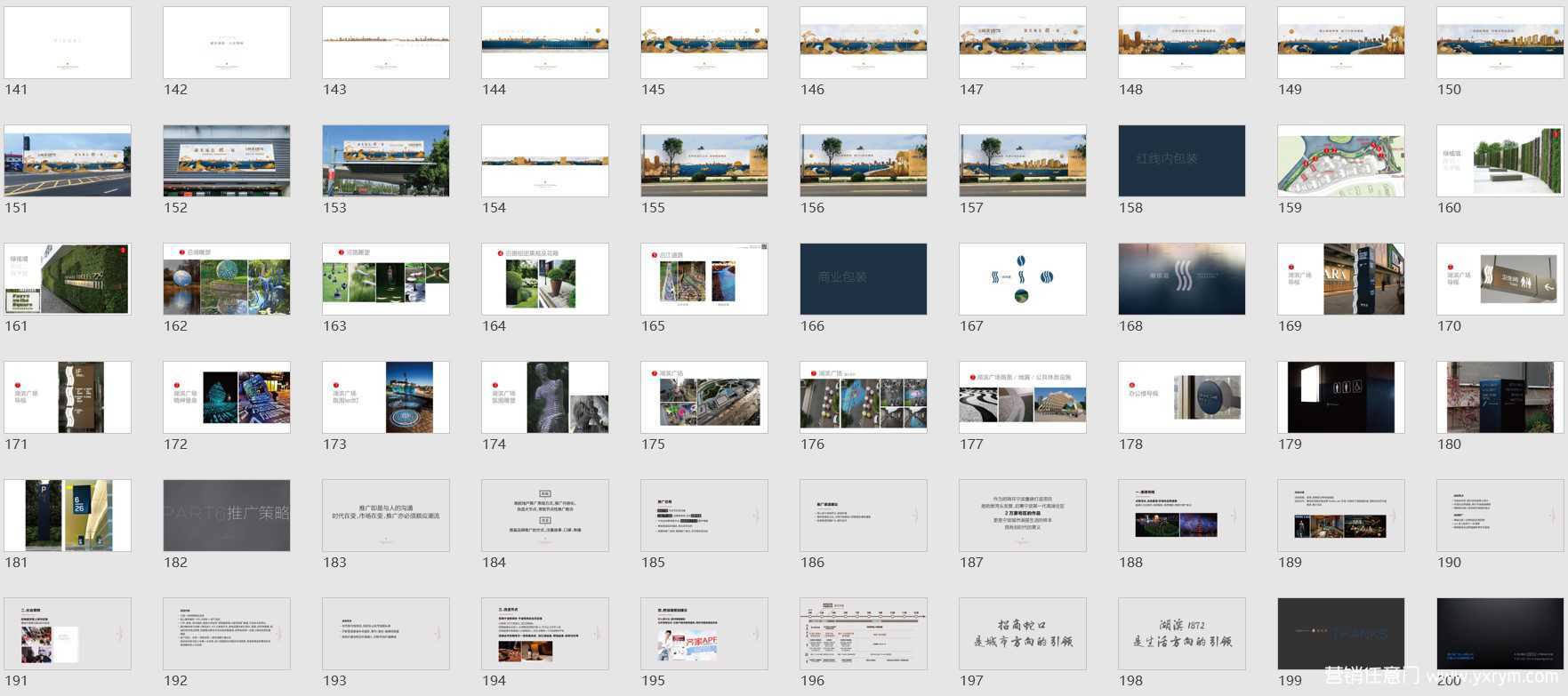The height and width of the screenshot is (696, 1568).
Task: Choose slide 144 skyline banner thumbnail
Action: click(x=544, y=43)
